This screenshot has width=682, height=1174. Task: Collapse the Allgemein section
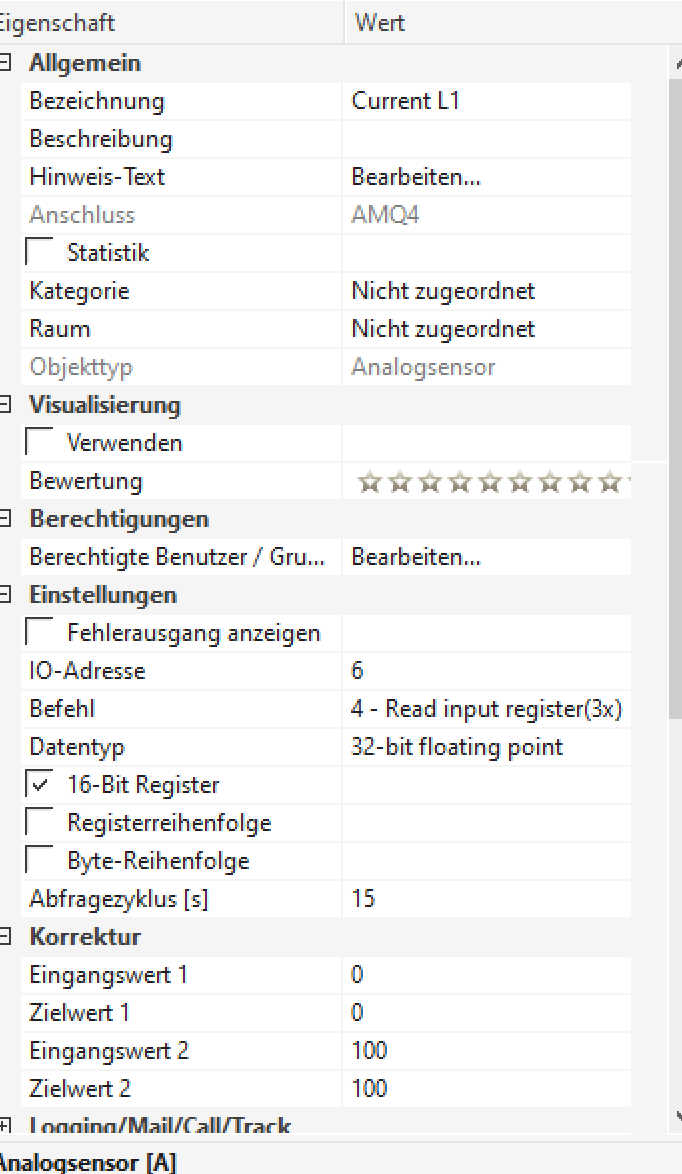click(x=6, y=63)
